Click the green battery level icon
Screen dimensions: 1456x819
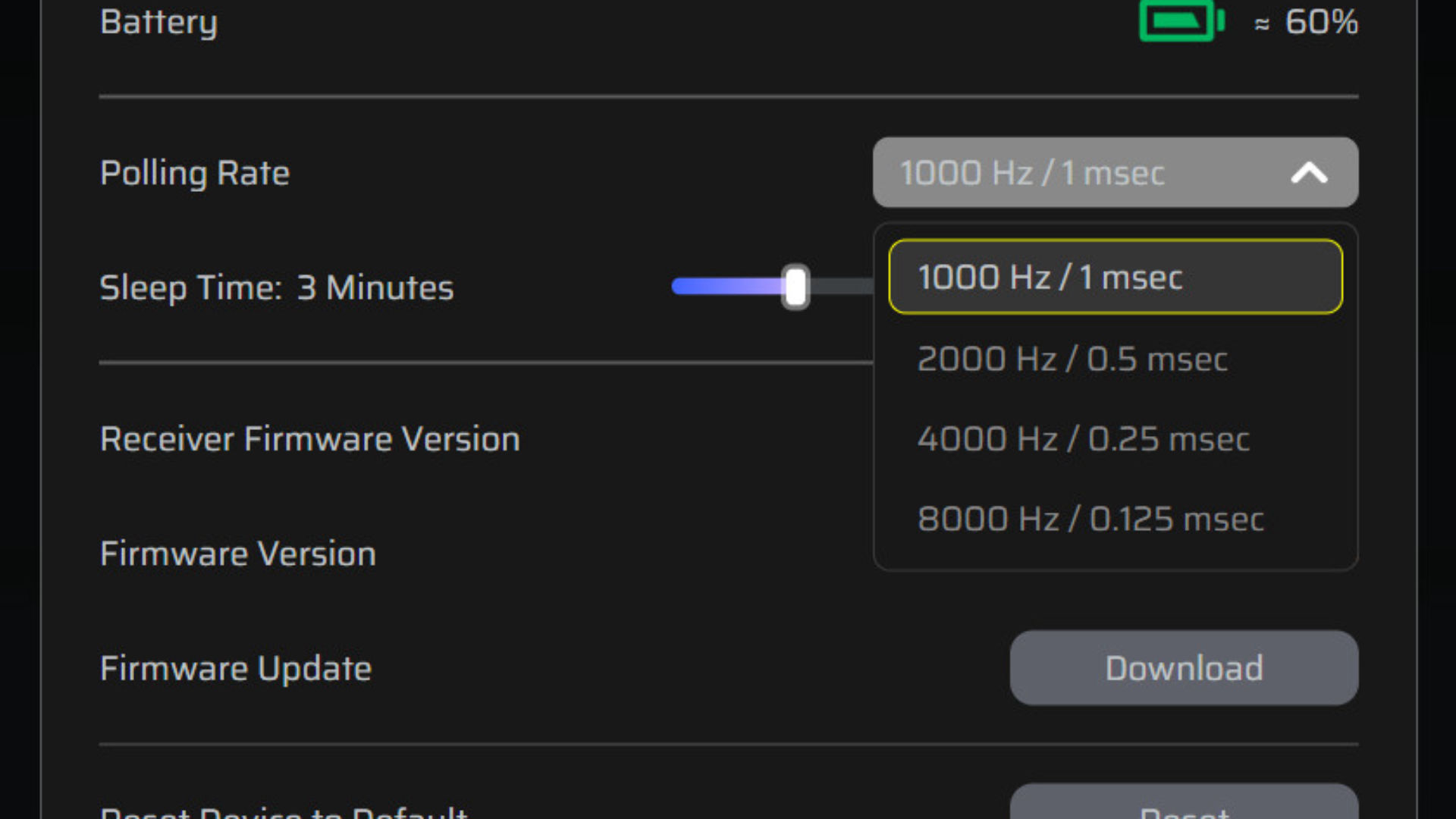pos(1181,20)
